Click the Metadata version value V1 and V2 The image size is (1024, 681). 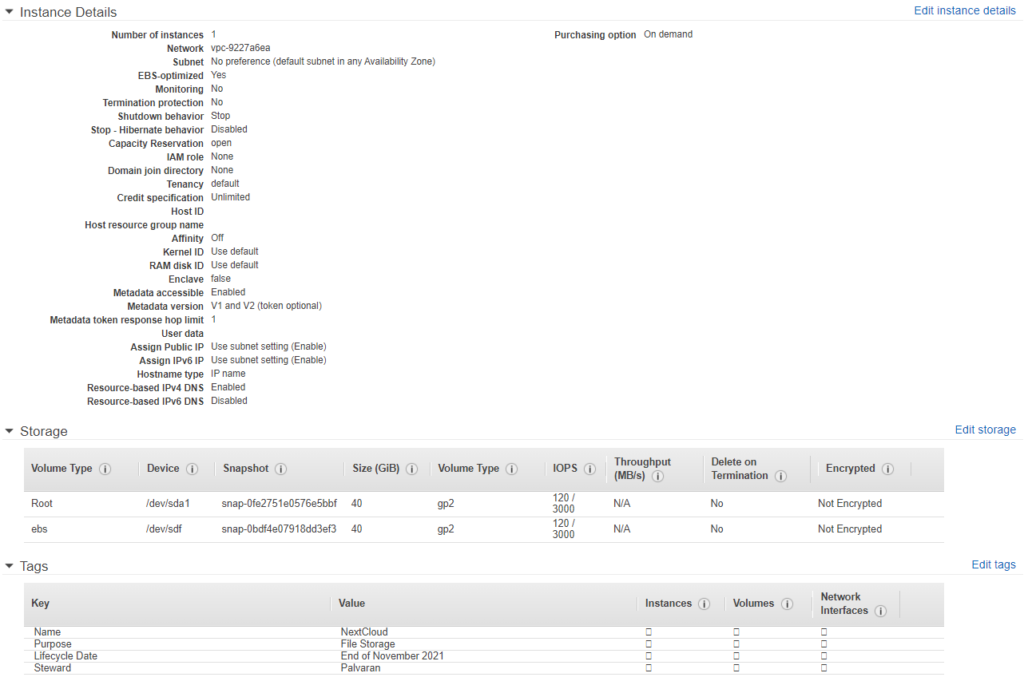coord(266,306)
